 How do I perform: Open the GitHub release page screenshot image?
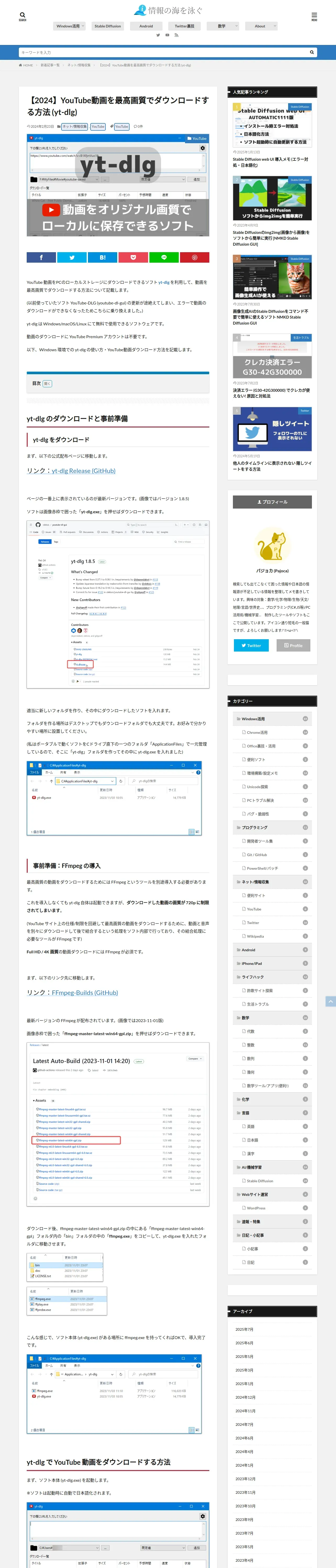coord(118,604)
